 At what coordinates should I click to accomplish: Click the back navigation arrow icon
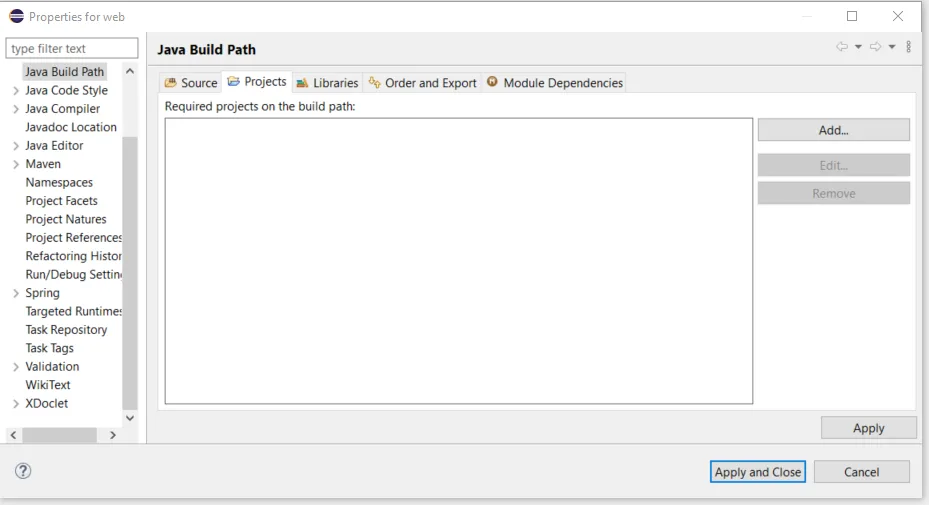tap(842, 47)
